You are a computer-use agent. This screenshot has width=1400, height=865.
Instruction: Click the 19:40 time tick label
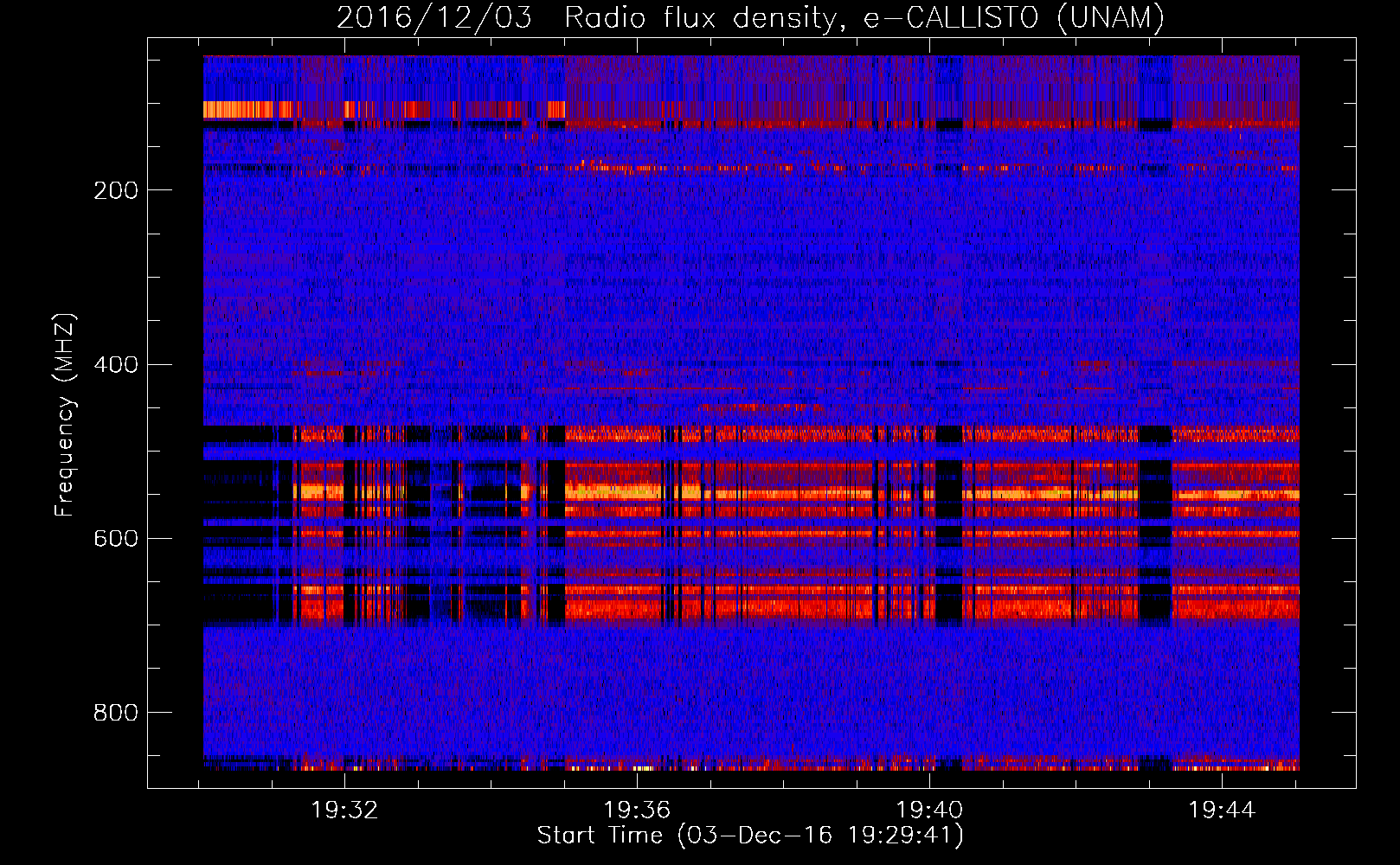point(929,811)
